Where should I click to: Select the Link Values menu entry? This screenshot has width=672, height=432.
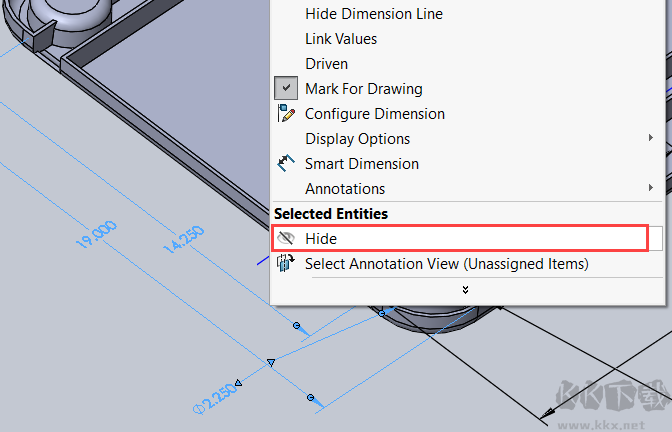341,39
